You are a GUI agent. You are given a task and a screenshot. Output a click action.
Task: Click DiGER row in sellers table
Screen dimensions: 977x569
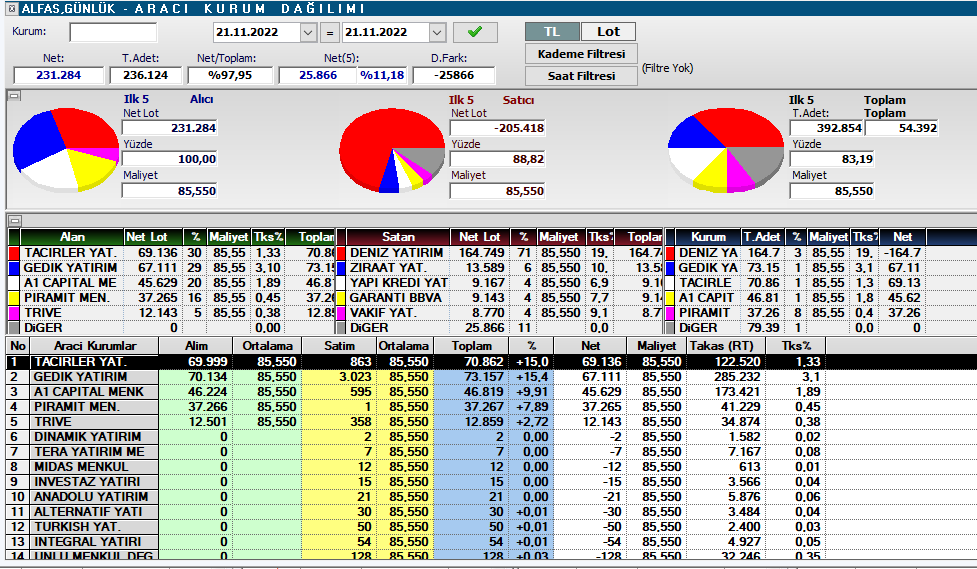(x=498, y=328)
